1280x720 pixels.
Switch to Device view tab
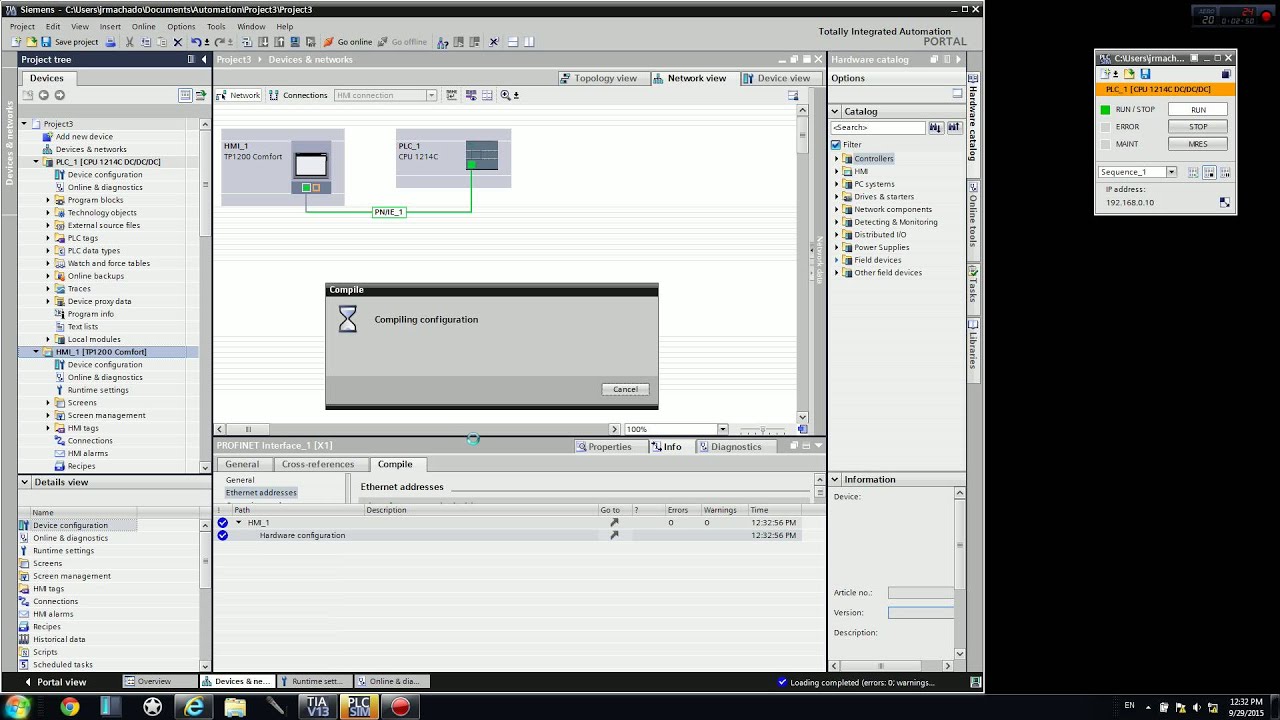click(x=777, y=78)
